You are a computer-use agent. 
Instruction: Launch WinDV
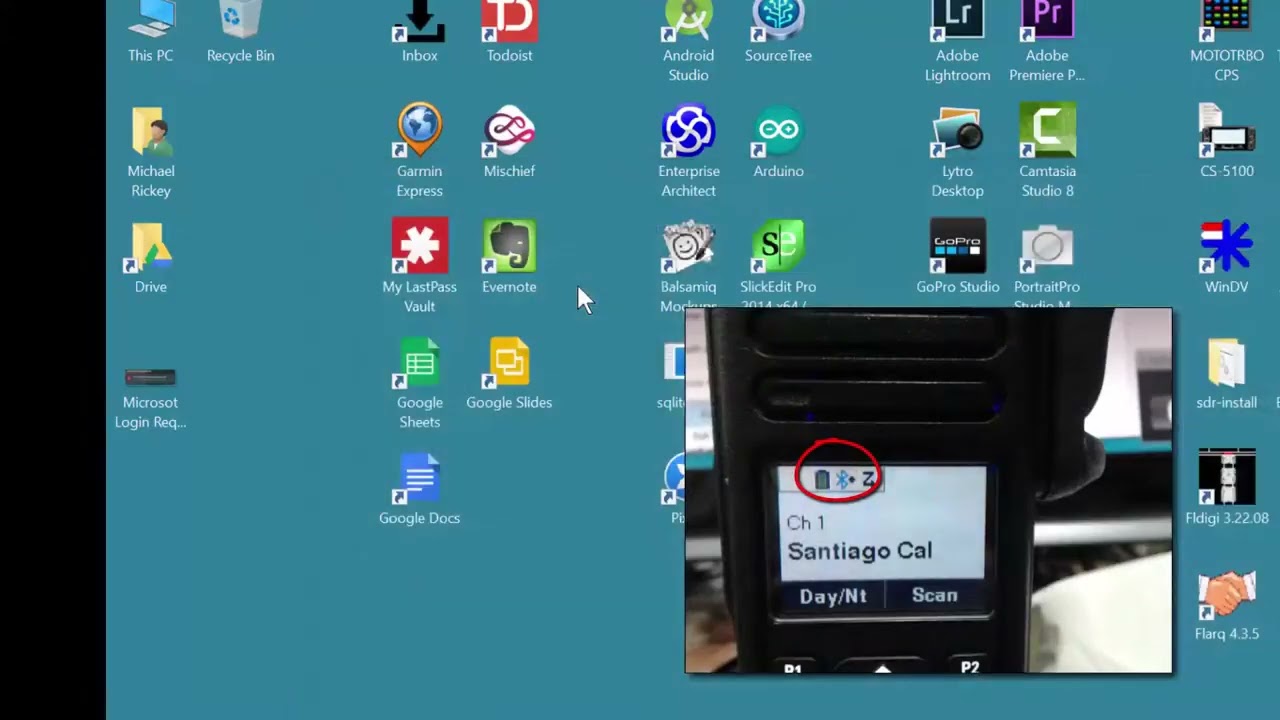tap(1226, 258)
